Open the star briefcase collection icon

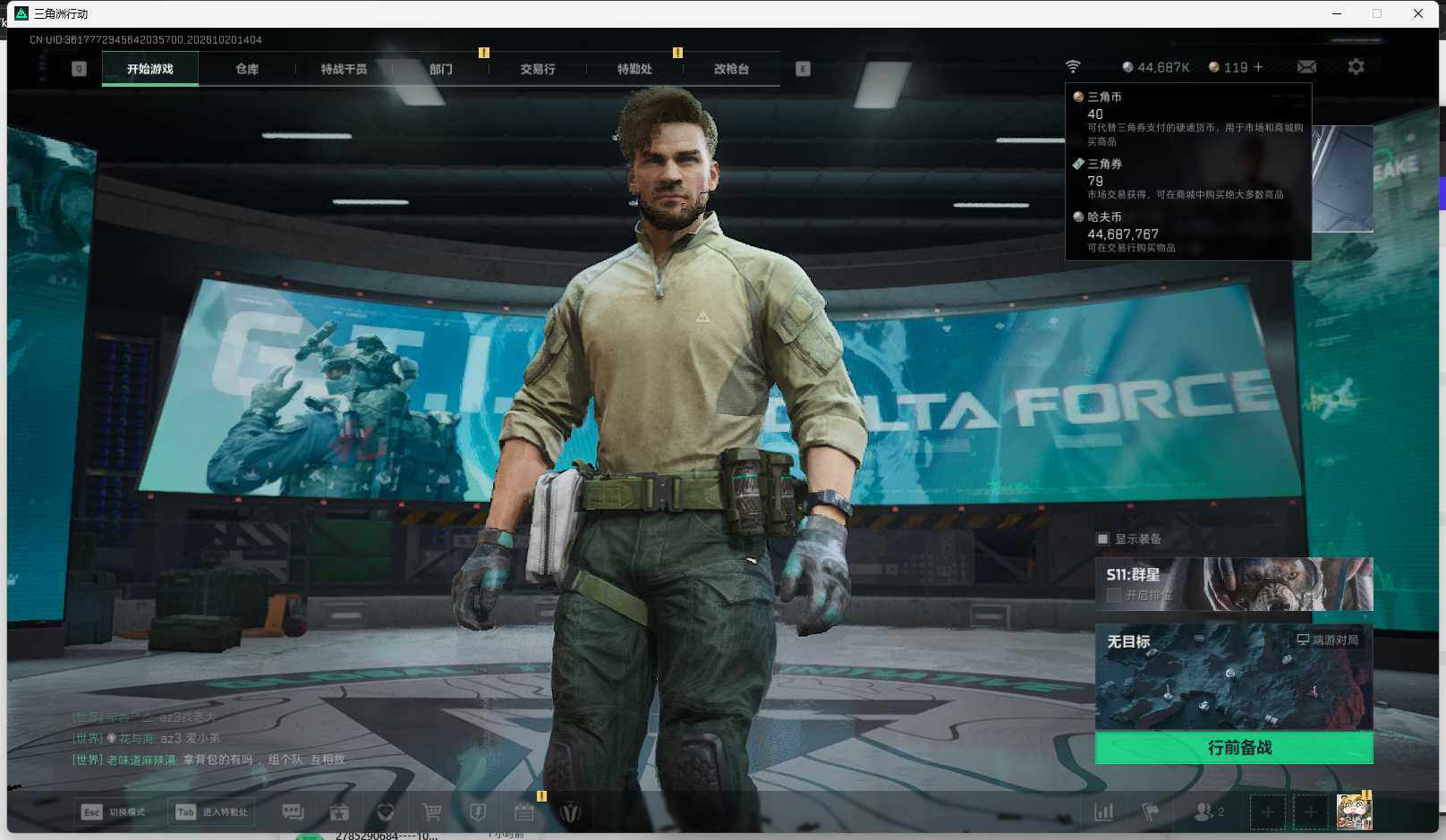[339, 812]
